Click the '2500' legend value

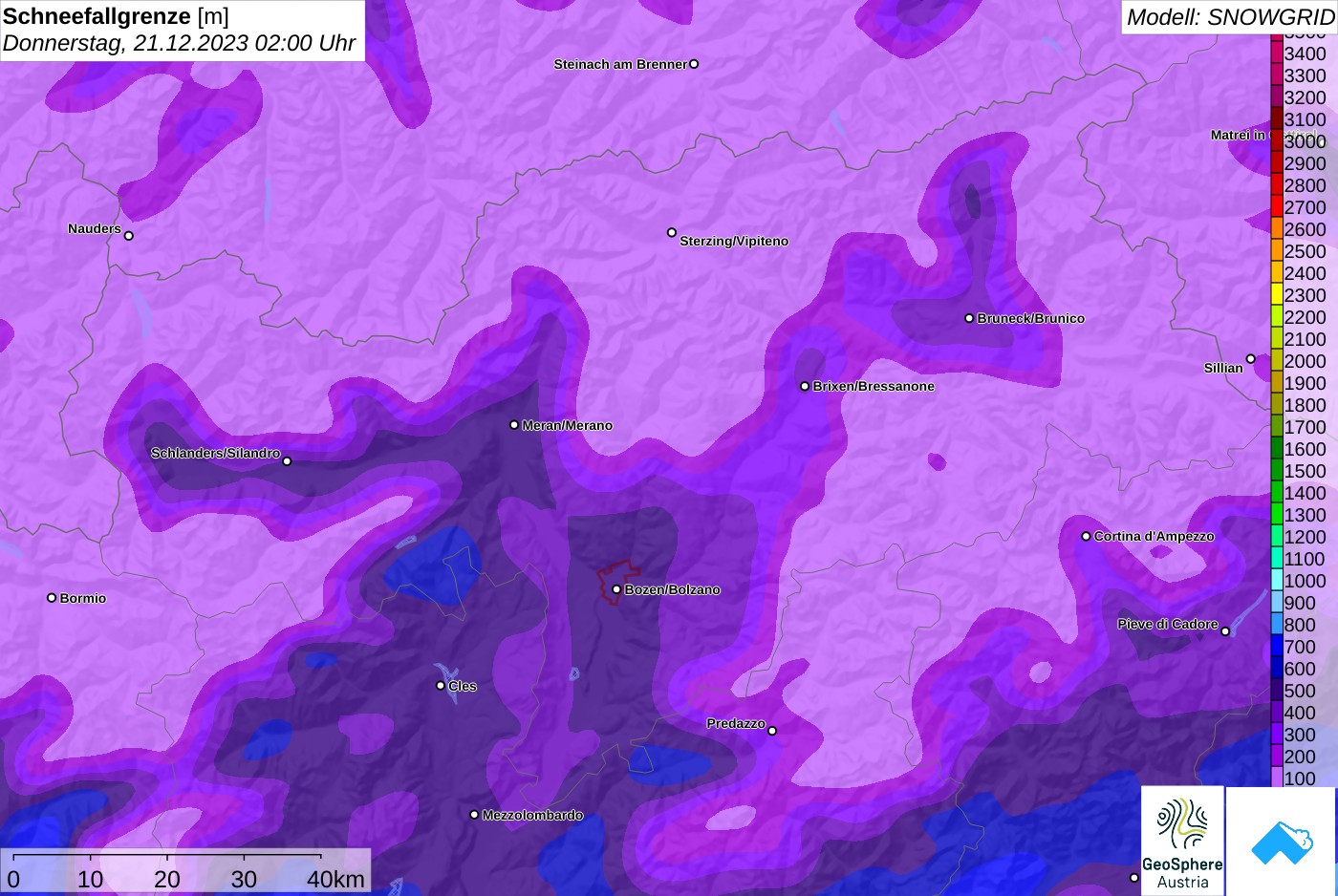(x=1306, y=251)
